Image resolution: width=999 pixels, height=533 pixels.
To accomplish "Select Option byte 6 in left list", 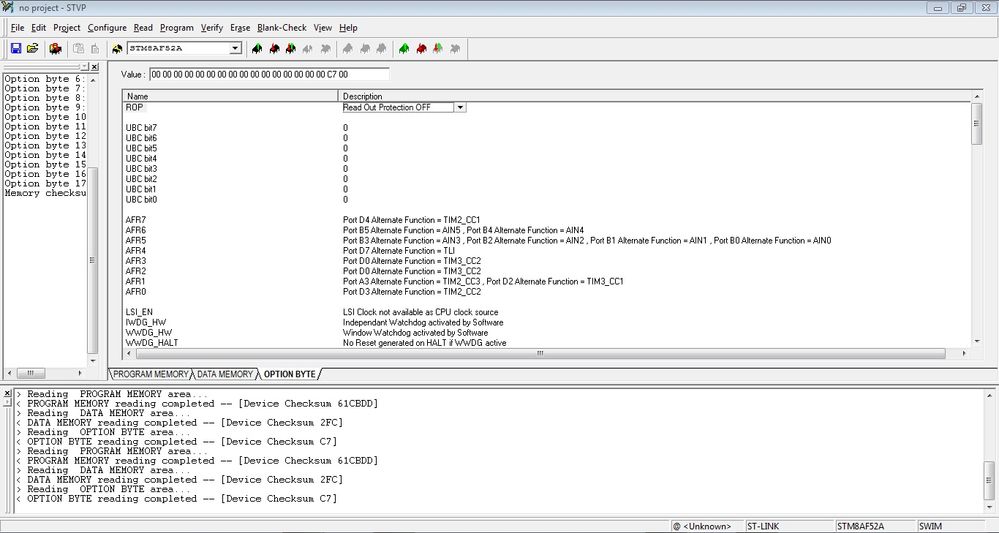I will click(45, 79).
